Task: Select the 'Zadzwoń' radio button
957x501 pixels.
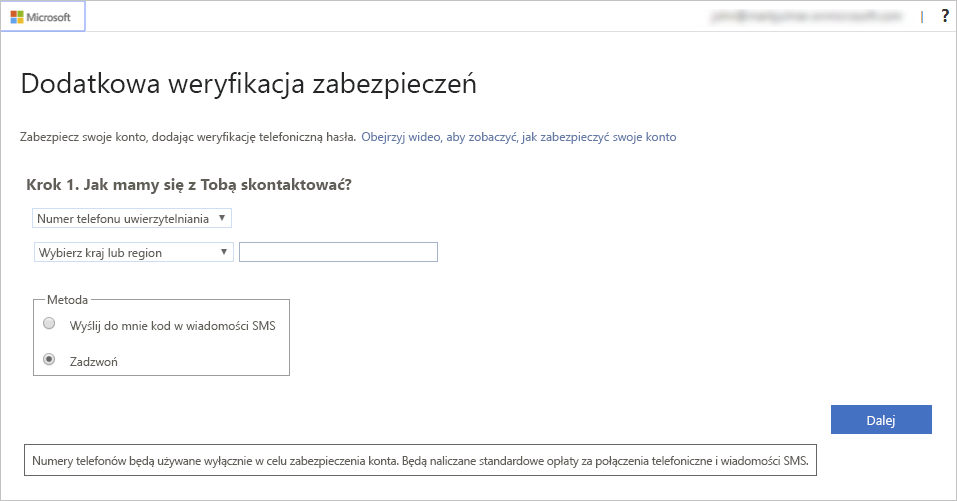Action: point(49,359)
